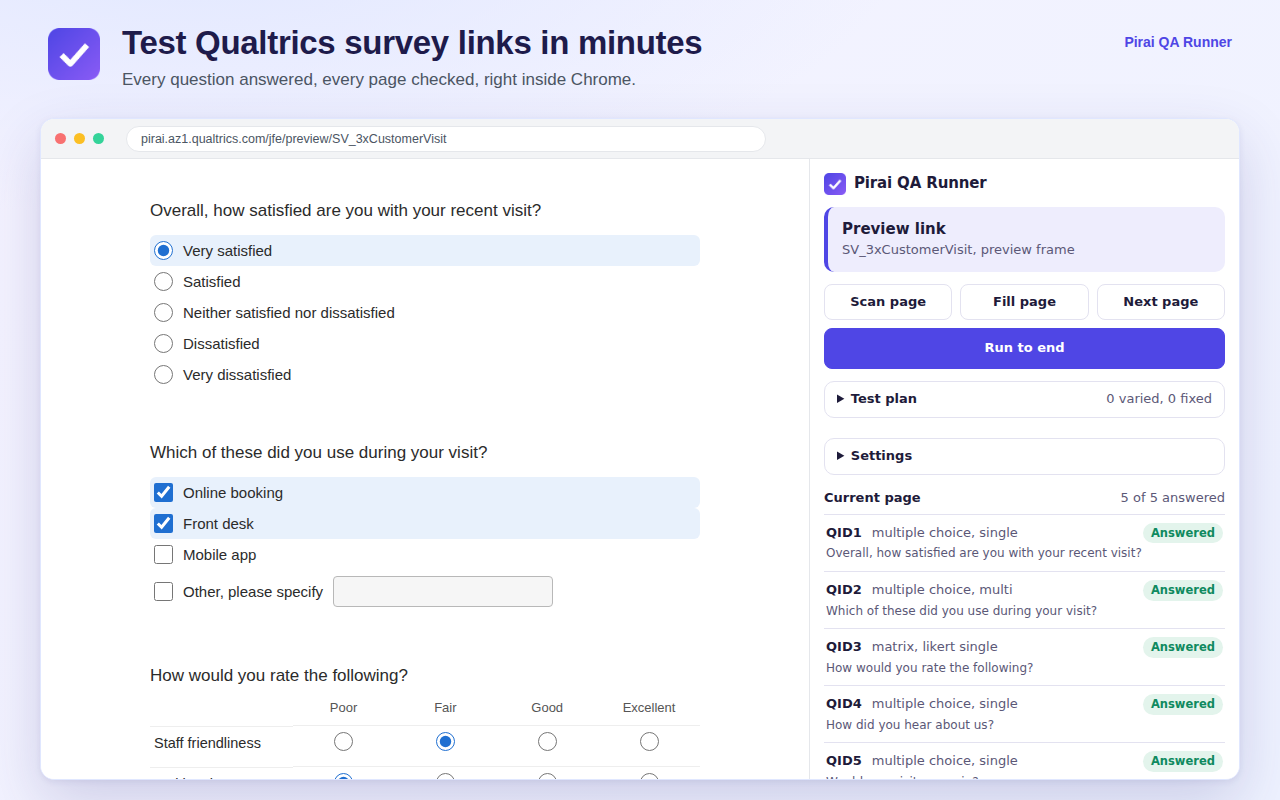The width and height of the screenshot is (1280, 800).
Task: Select Excellent for Staff friendliness
Action: click(x=650, y=742)
